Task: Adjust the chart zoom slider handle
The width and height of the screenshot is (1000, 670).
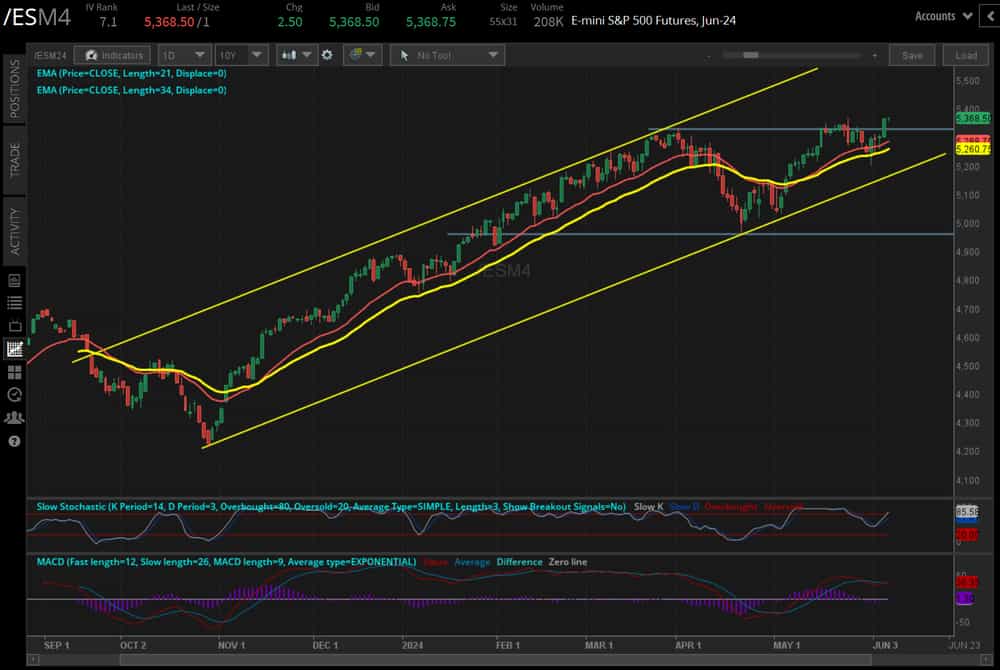Action: click(x=751, y=55)
